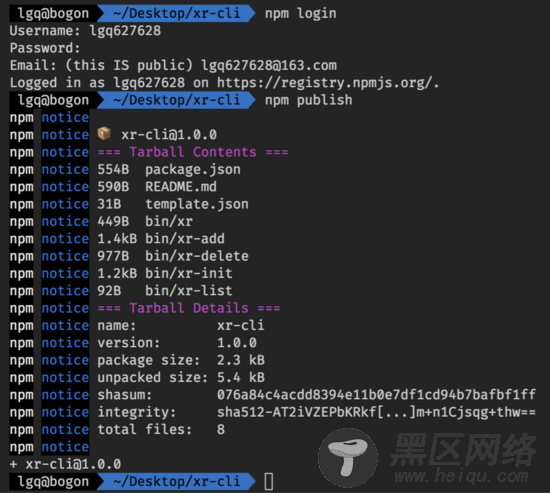The image size is (550, 493).
Task: Click the package box emoji icon
Action: tap(104, 134)
